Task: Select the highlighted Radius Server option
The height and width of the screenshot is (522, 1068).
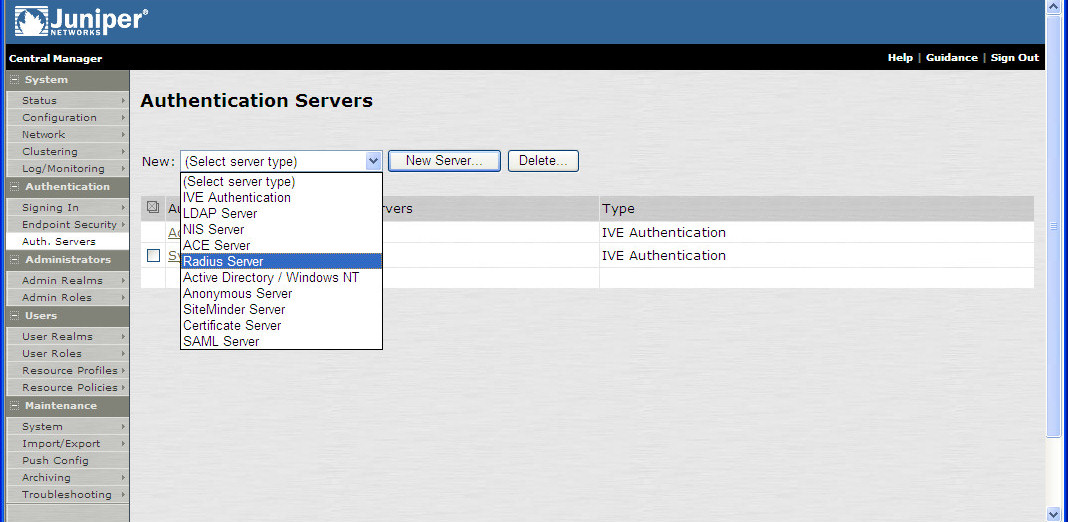Action: point(281,262)
